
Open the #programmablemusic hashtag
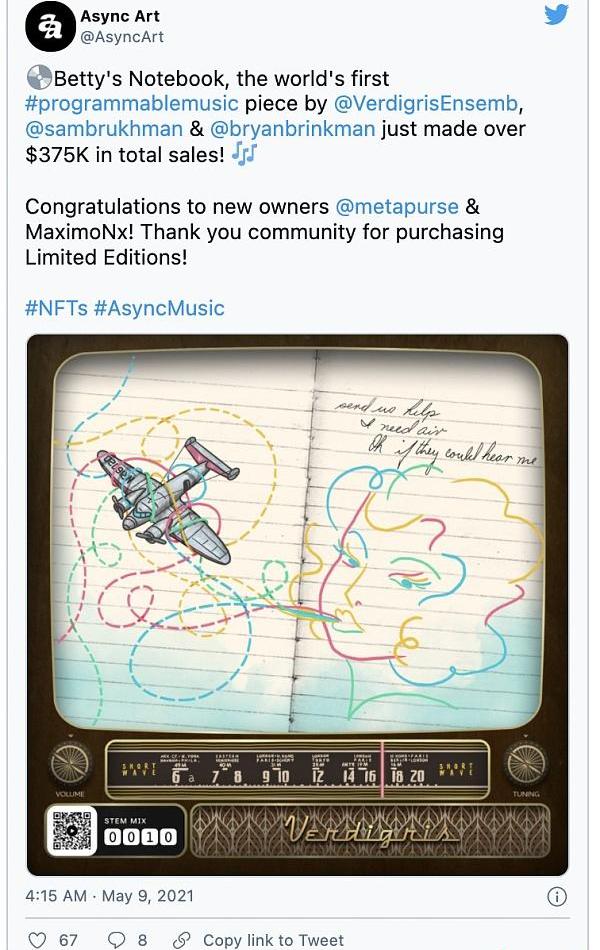click(132, 103)
